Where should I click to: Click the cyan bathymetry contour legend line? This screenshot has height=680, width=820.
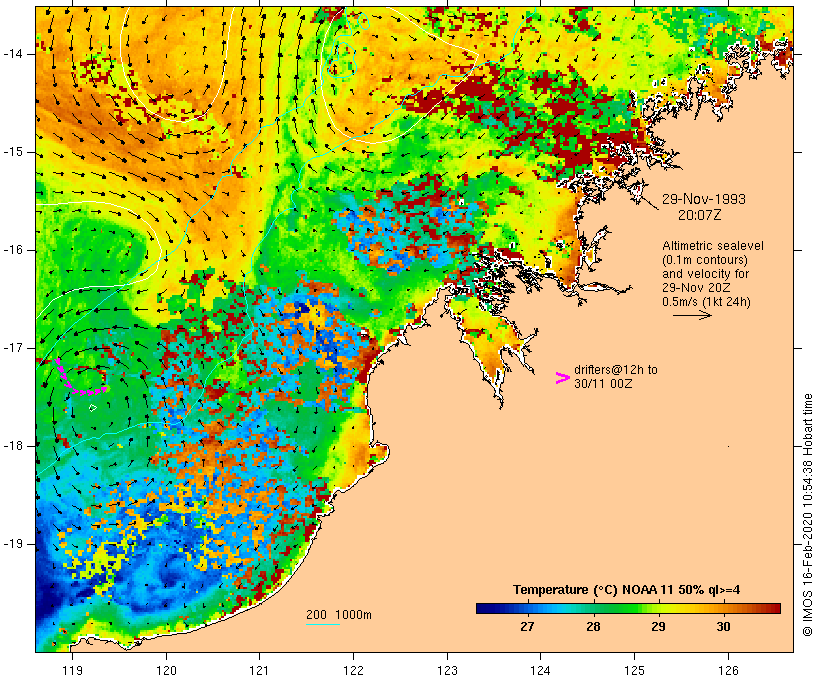(x=323, y=624)
